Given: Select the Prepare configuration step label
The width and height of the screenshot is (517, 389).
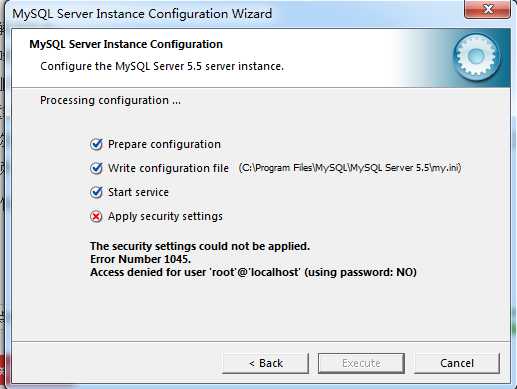Looking at the screenshot, I should coord(164,144).
